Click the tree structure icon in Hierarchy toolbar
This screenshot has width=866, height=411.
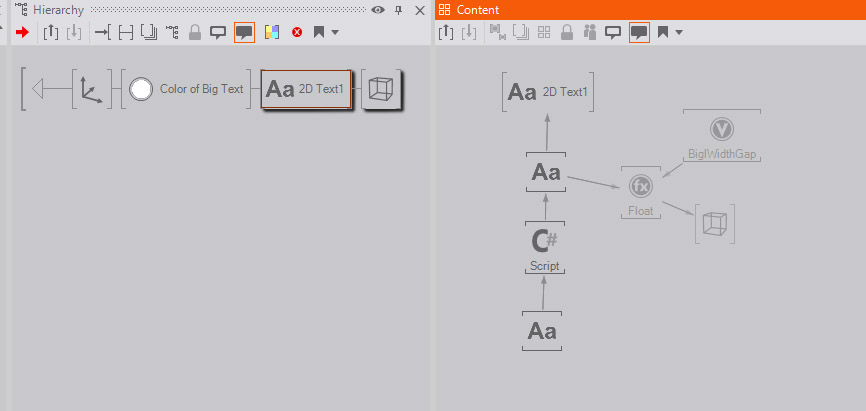[172, 32]
